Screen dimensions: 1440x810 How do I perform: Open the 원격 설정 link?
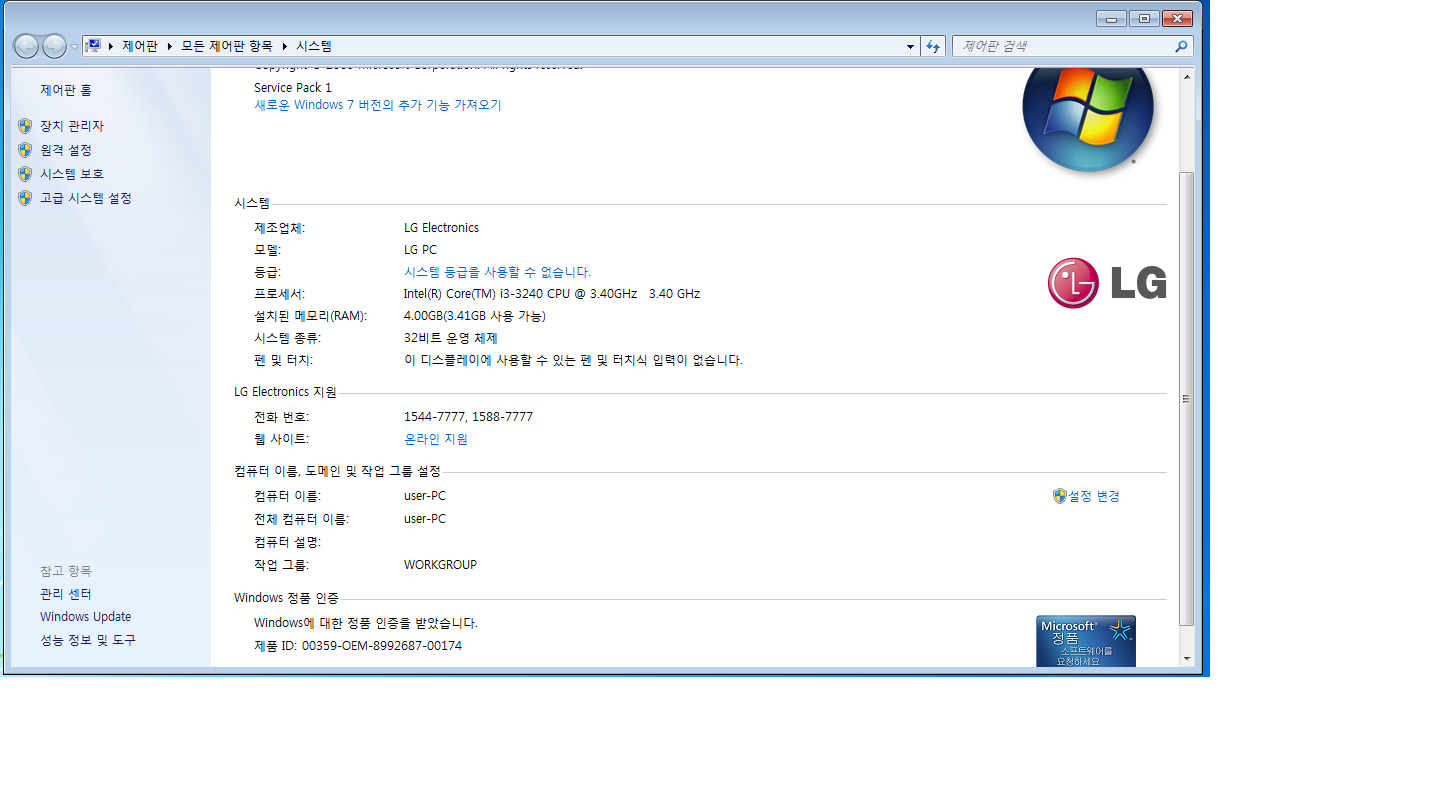pos(66,150)
